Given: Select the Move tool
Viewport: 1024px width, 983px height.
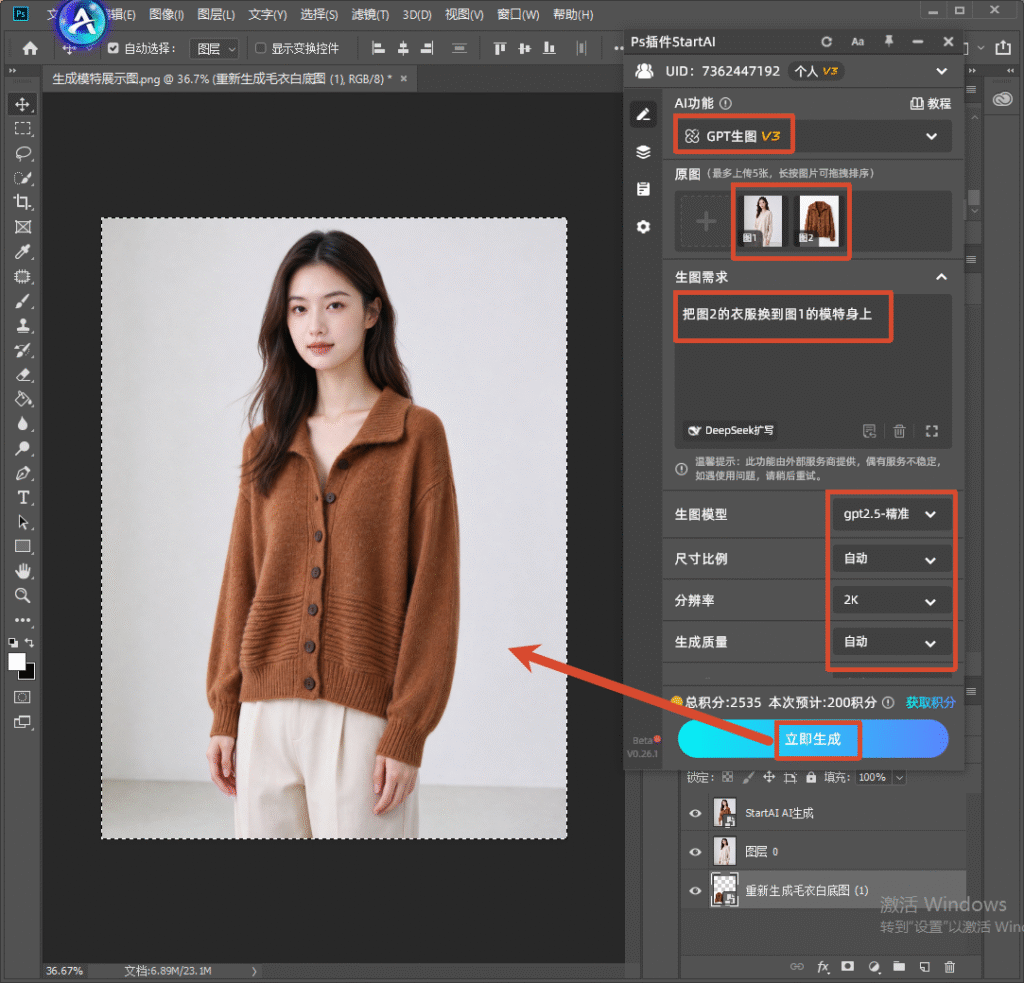Looking at the screenshot, I should tap(23, 105).
